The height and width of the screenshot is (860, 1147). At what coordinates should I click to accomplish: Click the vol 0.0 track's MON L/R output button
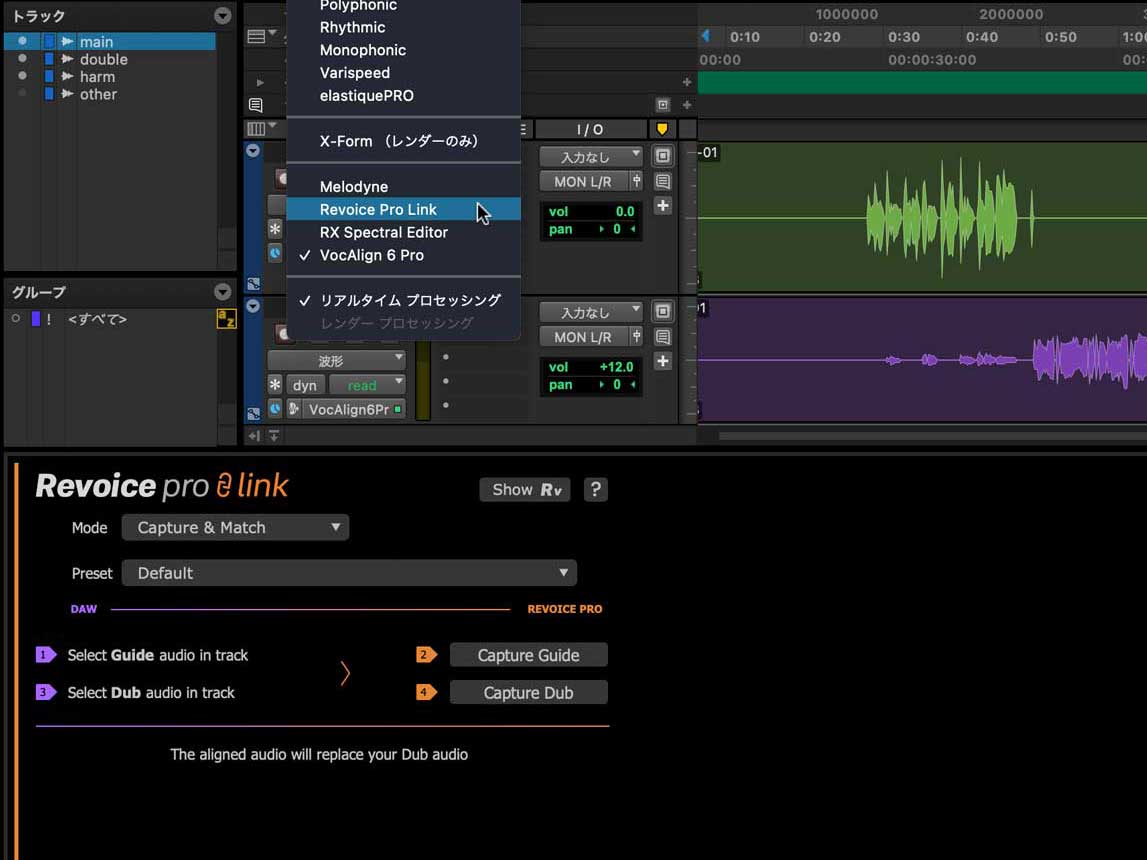point(584,181)
